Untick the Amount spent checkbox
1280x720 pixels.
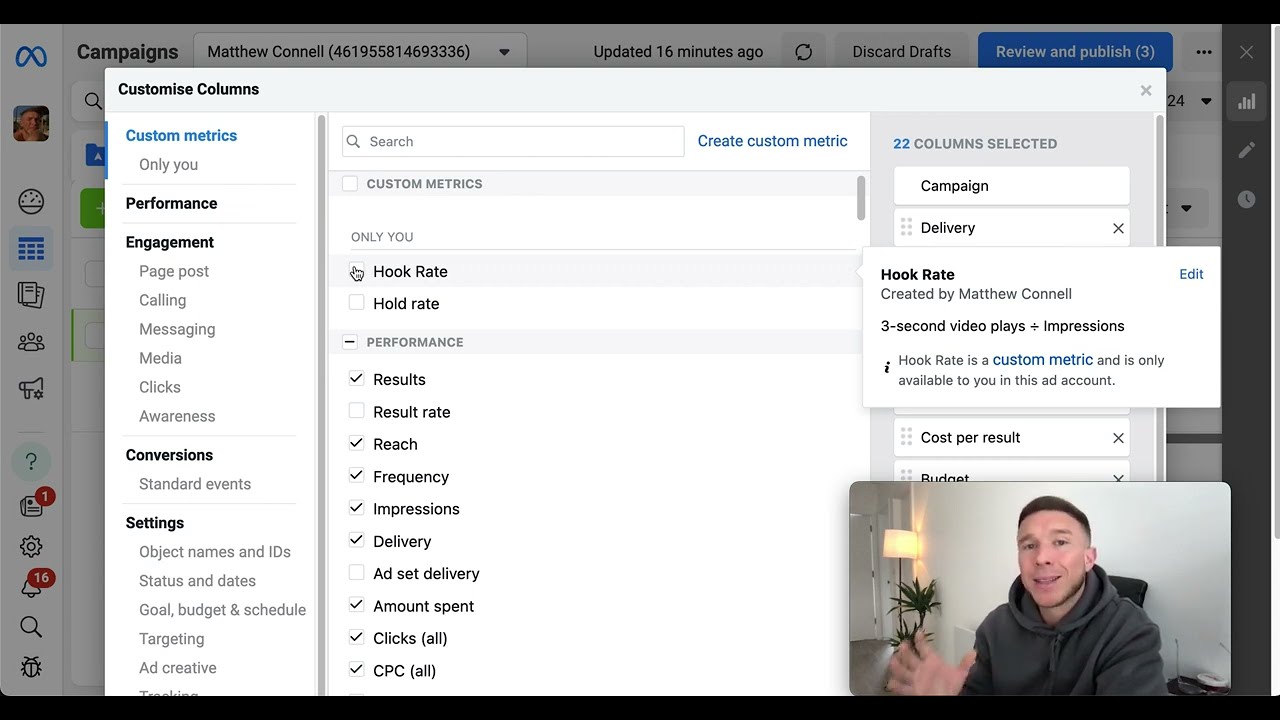[356, 605]
